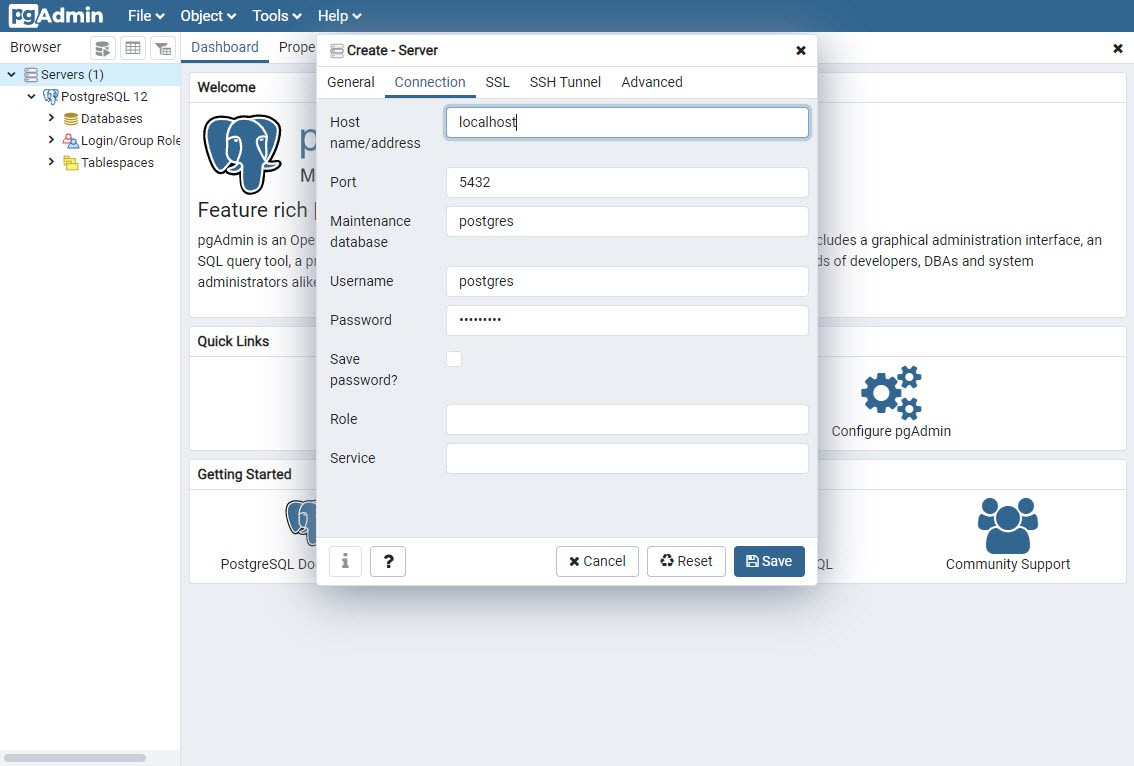The width and height of the screenshot is (1134, 766).
Task: Open the Tools menu
Action: coord(277,16)
